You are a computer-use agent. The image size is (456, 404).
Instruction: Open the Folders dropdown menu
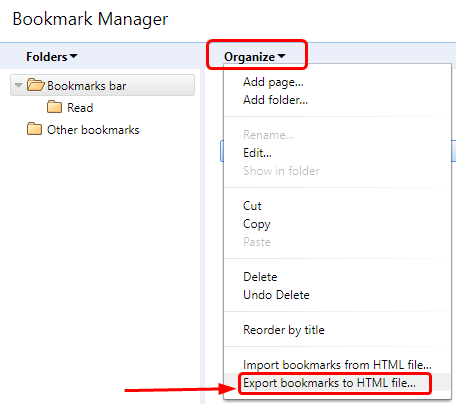click(52, 57)
